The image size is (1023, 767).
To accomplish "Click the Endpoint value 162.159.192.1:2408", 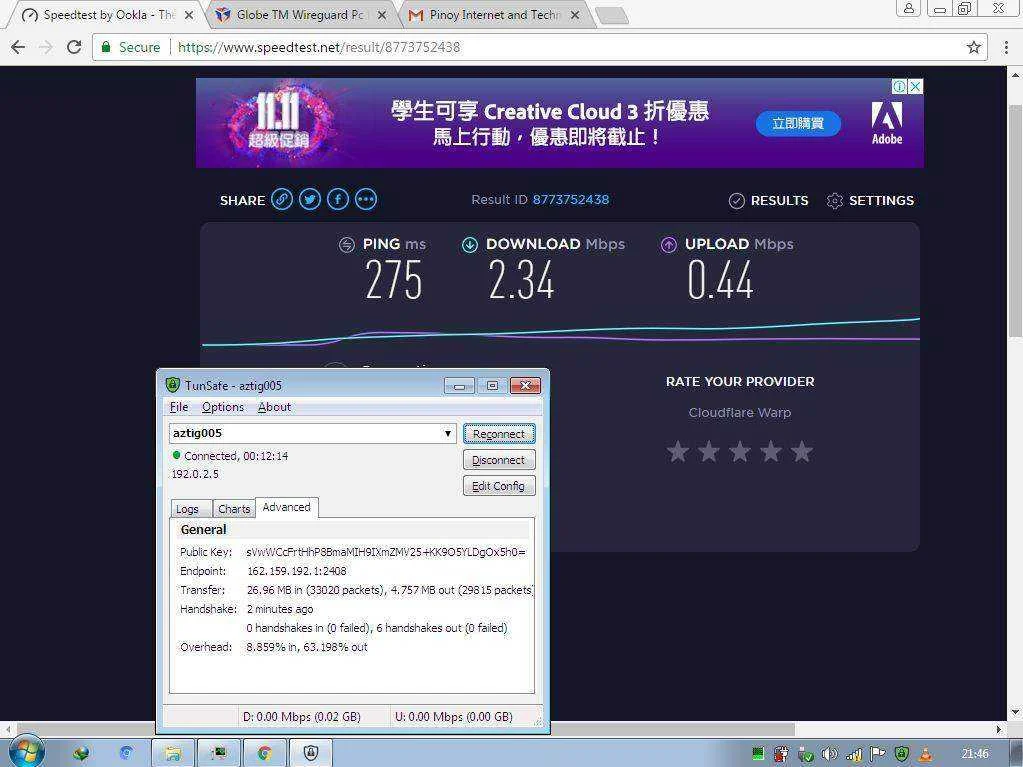I will point(297,571).
